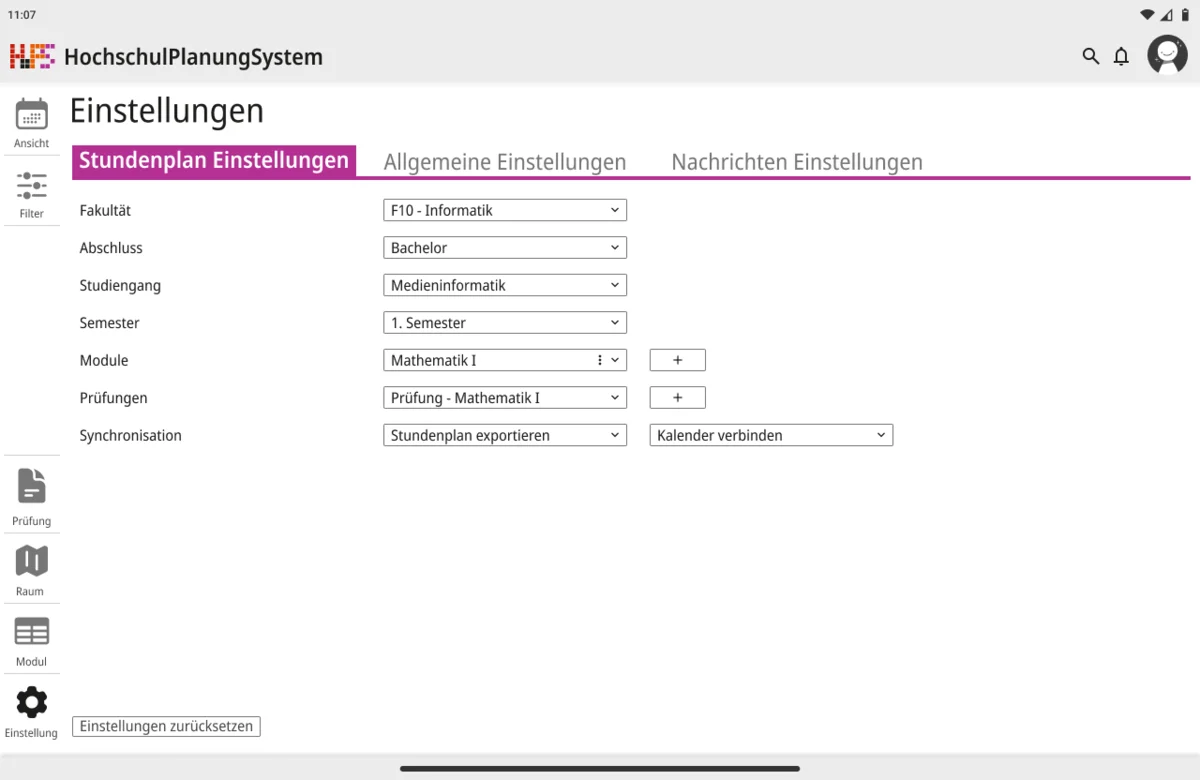Click the search magnifier icon
The height and width of the screenshot is (780, 1200).
[1091, 56]
